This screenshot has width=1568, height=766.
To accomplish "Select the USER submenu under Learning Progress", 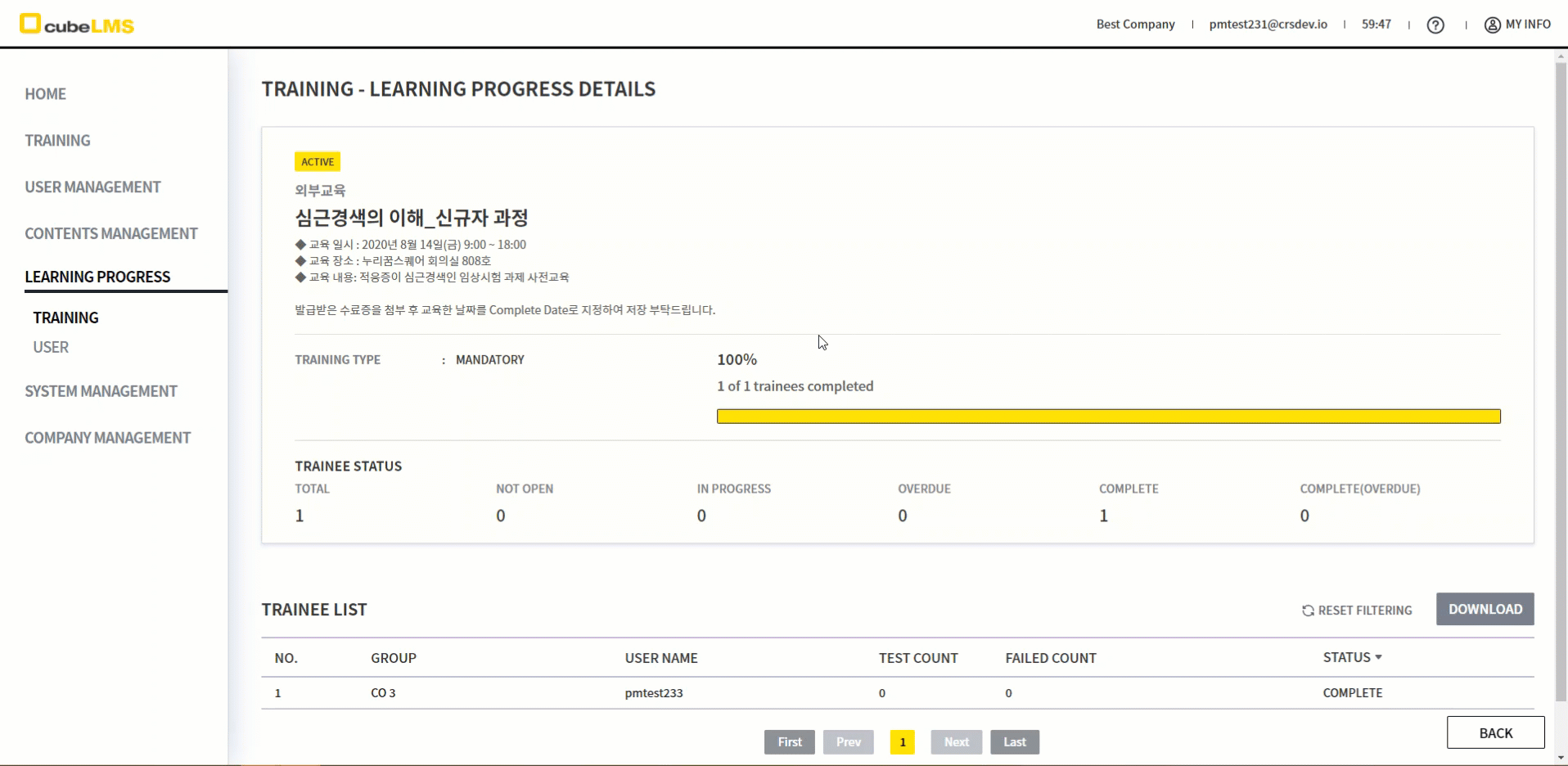I will [x=51, y=347].
